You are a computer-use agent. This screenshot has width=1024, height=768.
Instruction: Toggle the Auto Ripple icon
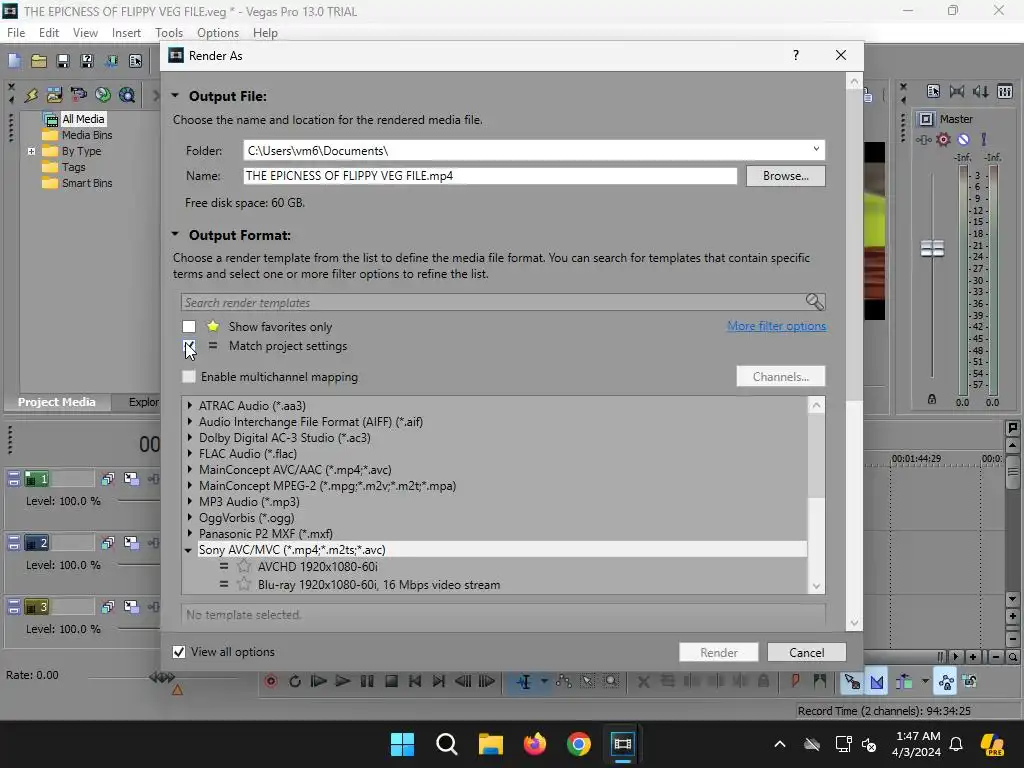[904, 682]
